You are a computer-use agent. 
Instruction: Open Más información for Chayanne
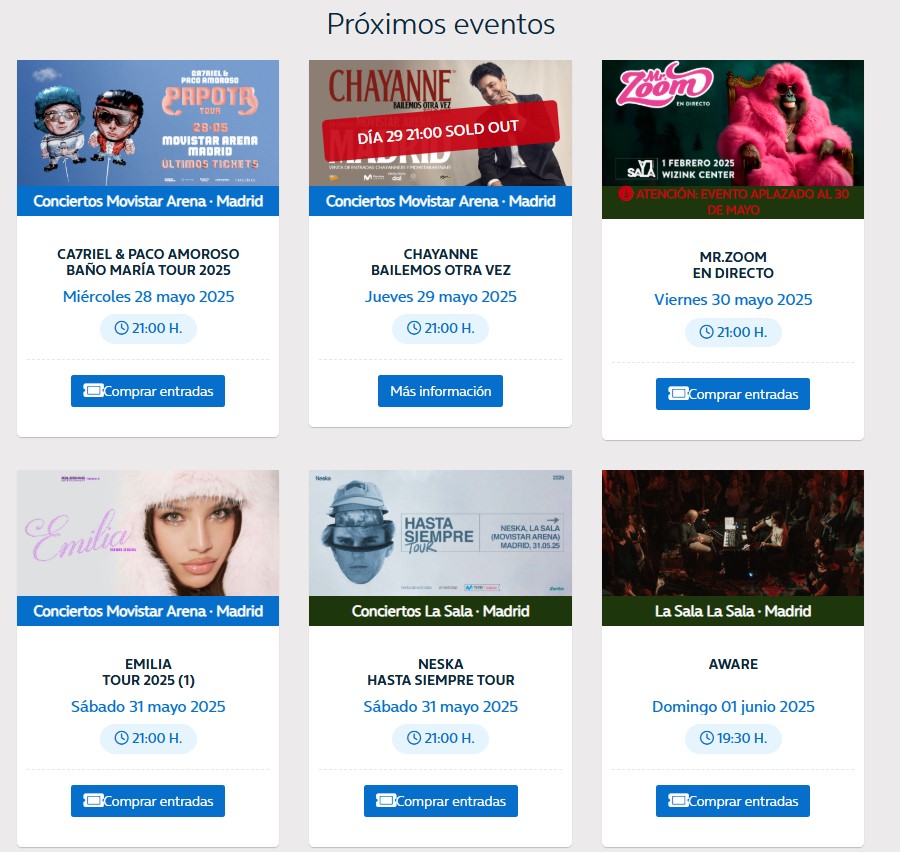tap(440, 391)
